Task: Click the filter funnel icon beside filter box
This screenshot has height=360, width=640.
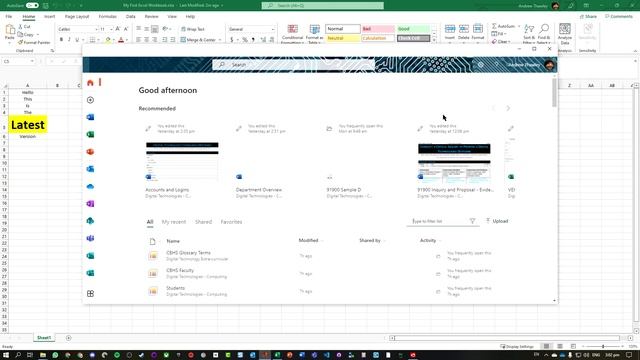Action: click(x=472, y=221)
